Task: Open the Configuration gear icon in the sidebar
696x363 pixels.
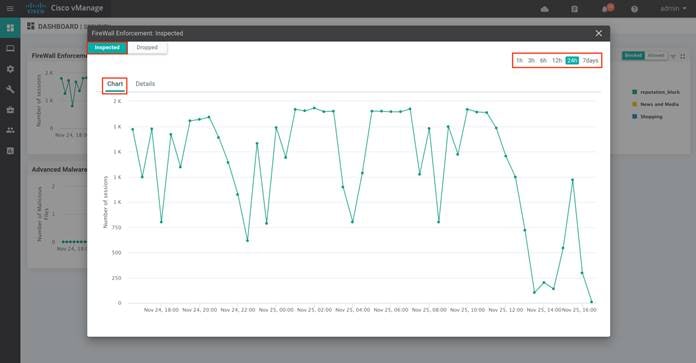Action: [10, 69]
